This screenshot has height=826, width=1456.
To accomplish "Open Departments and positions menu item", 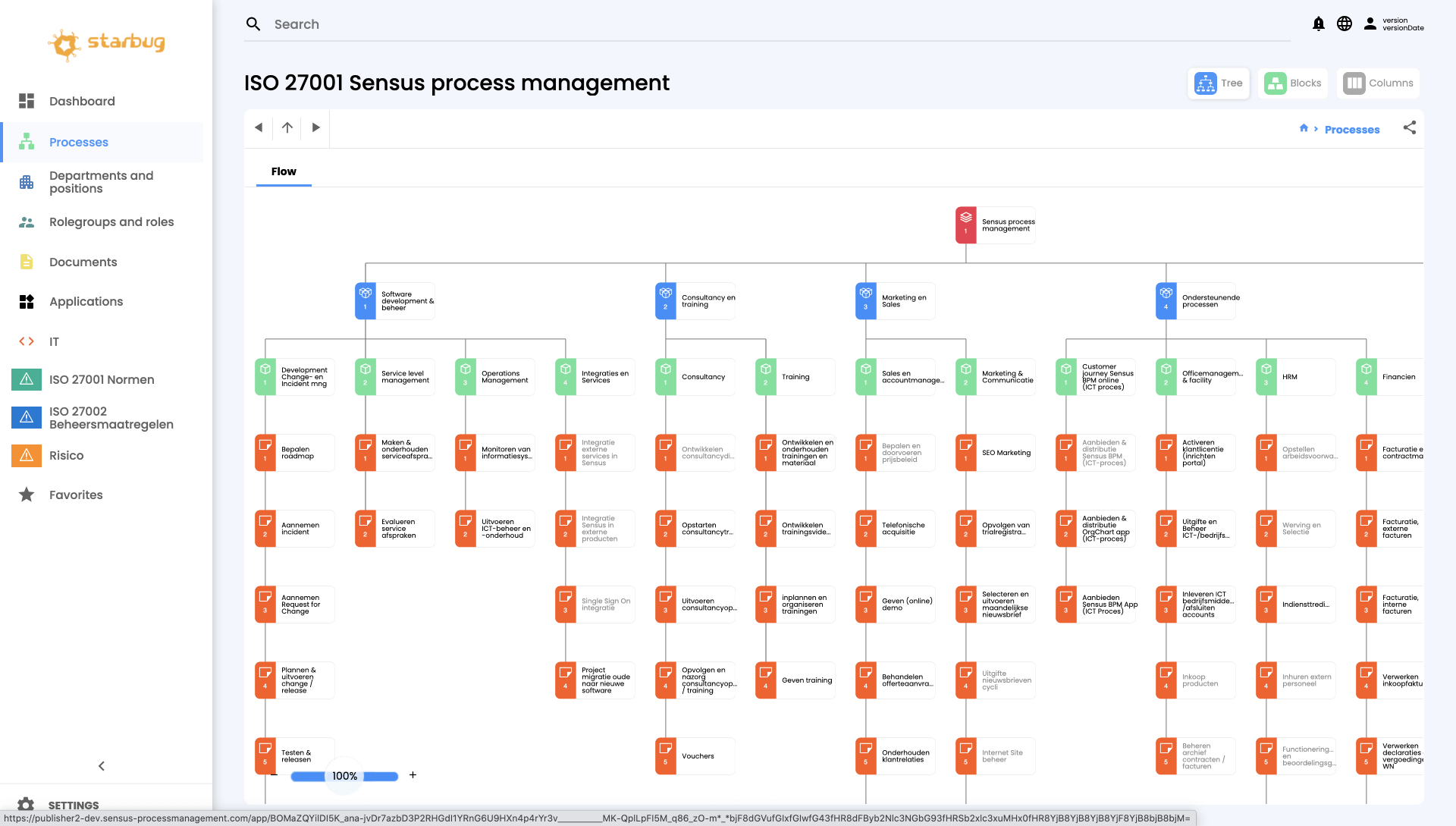I will 102,182.
